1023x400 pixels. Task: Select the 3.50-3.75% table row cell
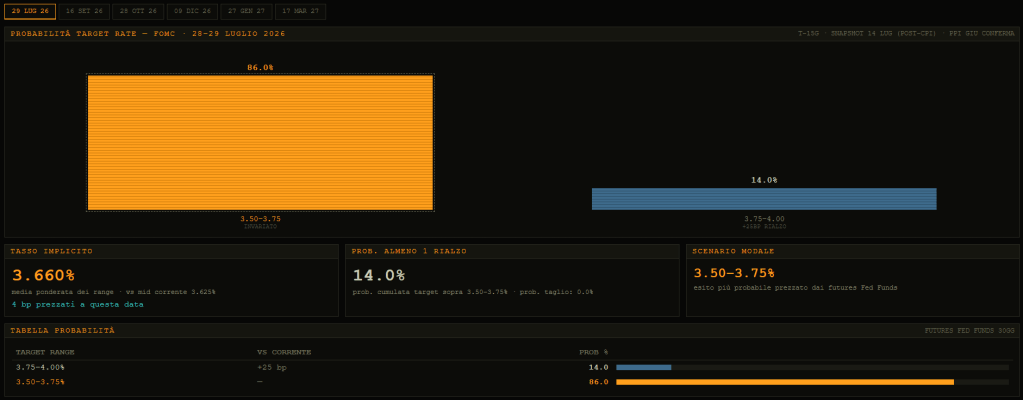coord(40,382)
